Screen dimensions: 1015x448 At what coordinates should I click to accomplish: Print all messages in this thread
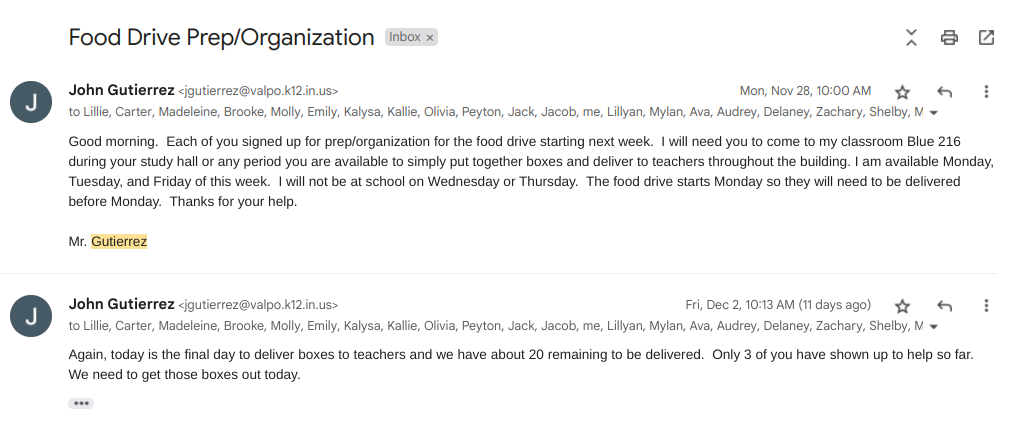click(x=949, y=38)
